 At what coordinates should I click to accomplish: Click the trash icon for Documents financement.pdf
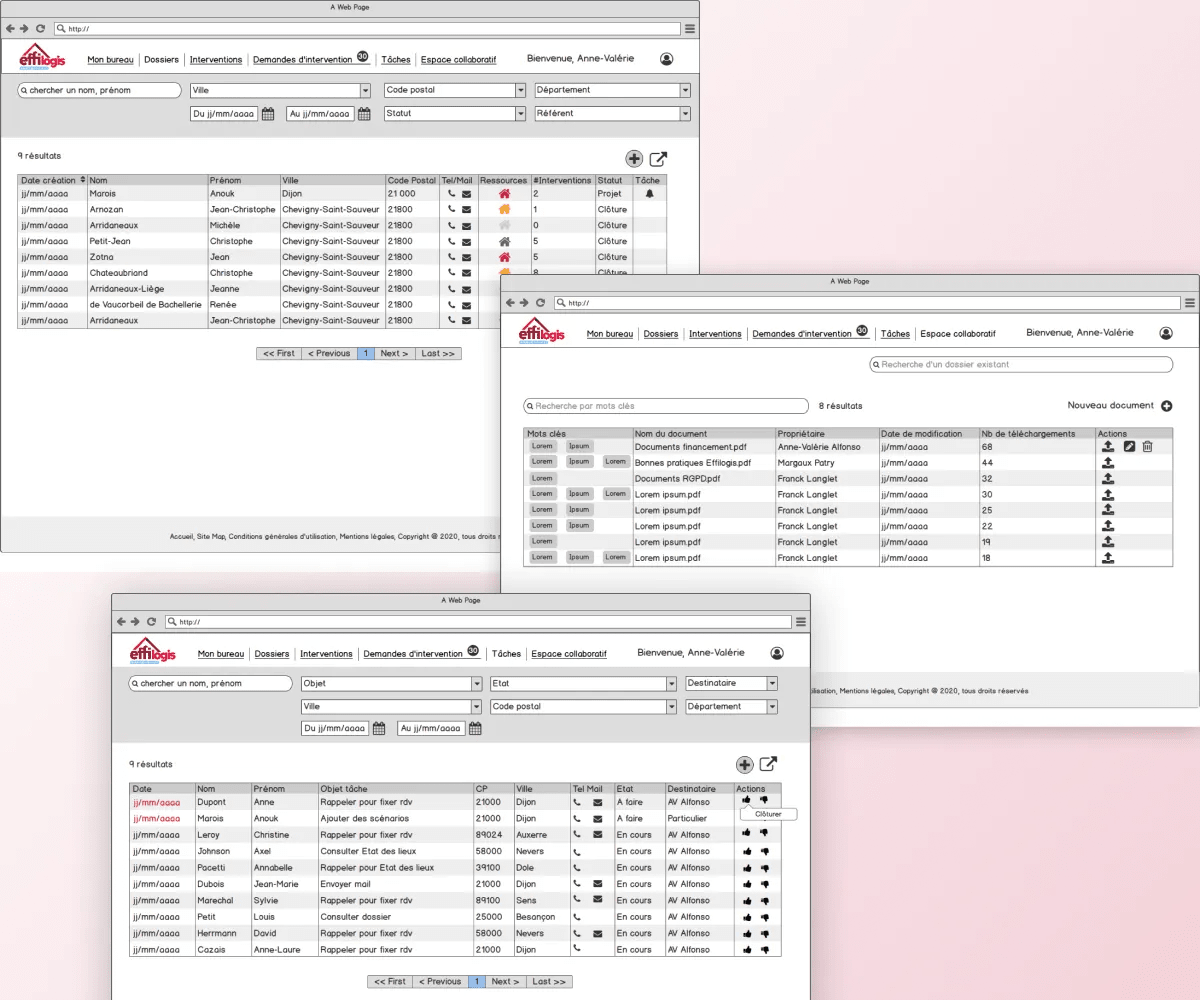click(1148, 447)
